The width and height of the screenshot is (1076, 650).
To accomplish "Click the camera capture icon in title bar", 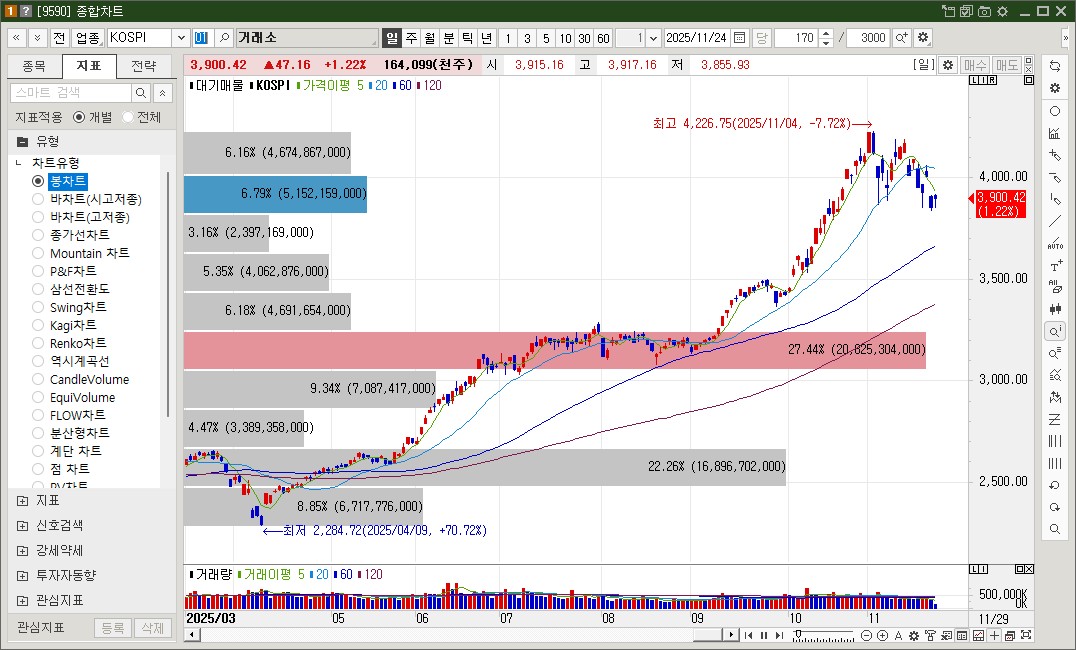I will (x=985, y=11).
